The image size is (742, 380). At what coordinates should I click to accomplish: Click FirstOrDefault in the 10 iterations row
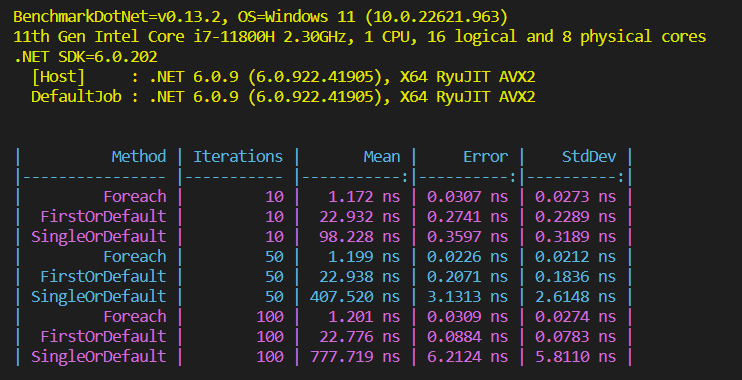click(103, 216)
